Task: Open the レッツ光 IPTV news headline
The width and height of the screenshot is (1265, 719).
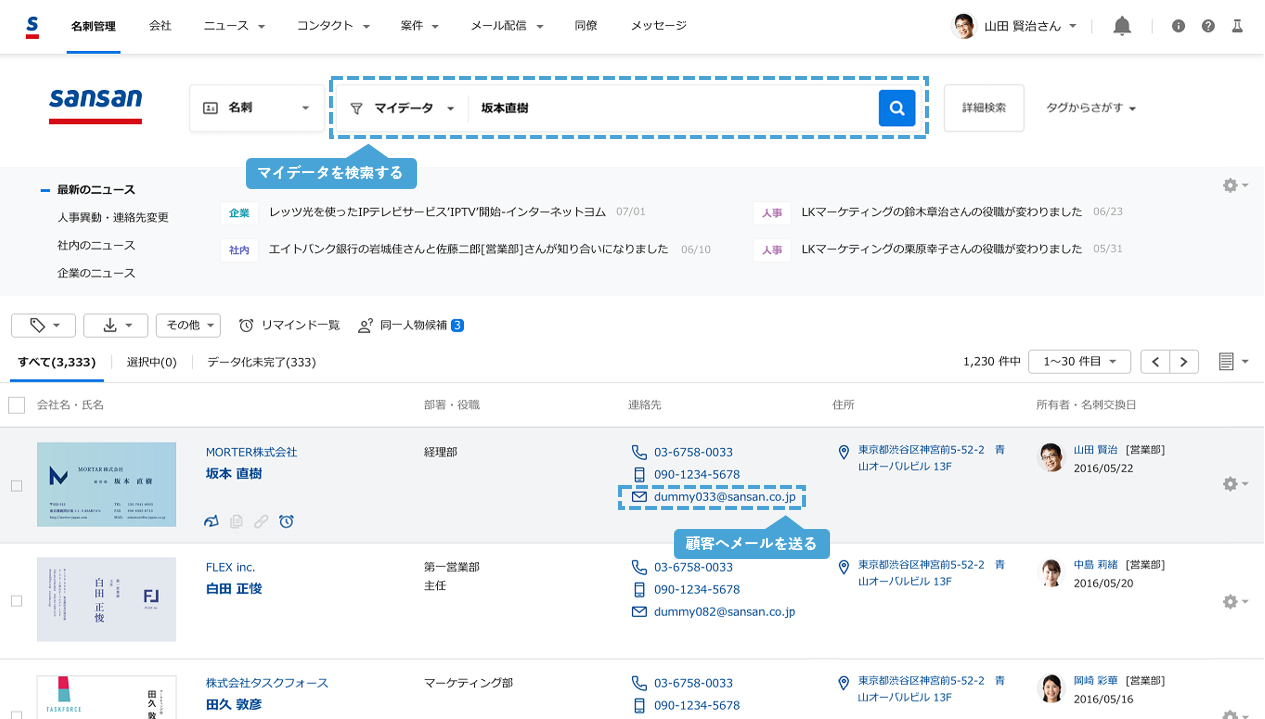Action: click(438, 212)
